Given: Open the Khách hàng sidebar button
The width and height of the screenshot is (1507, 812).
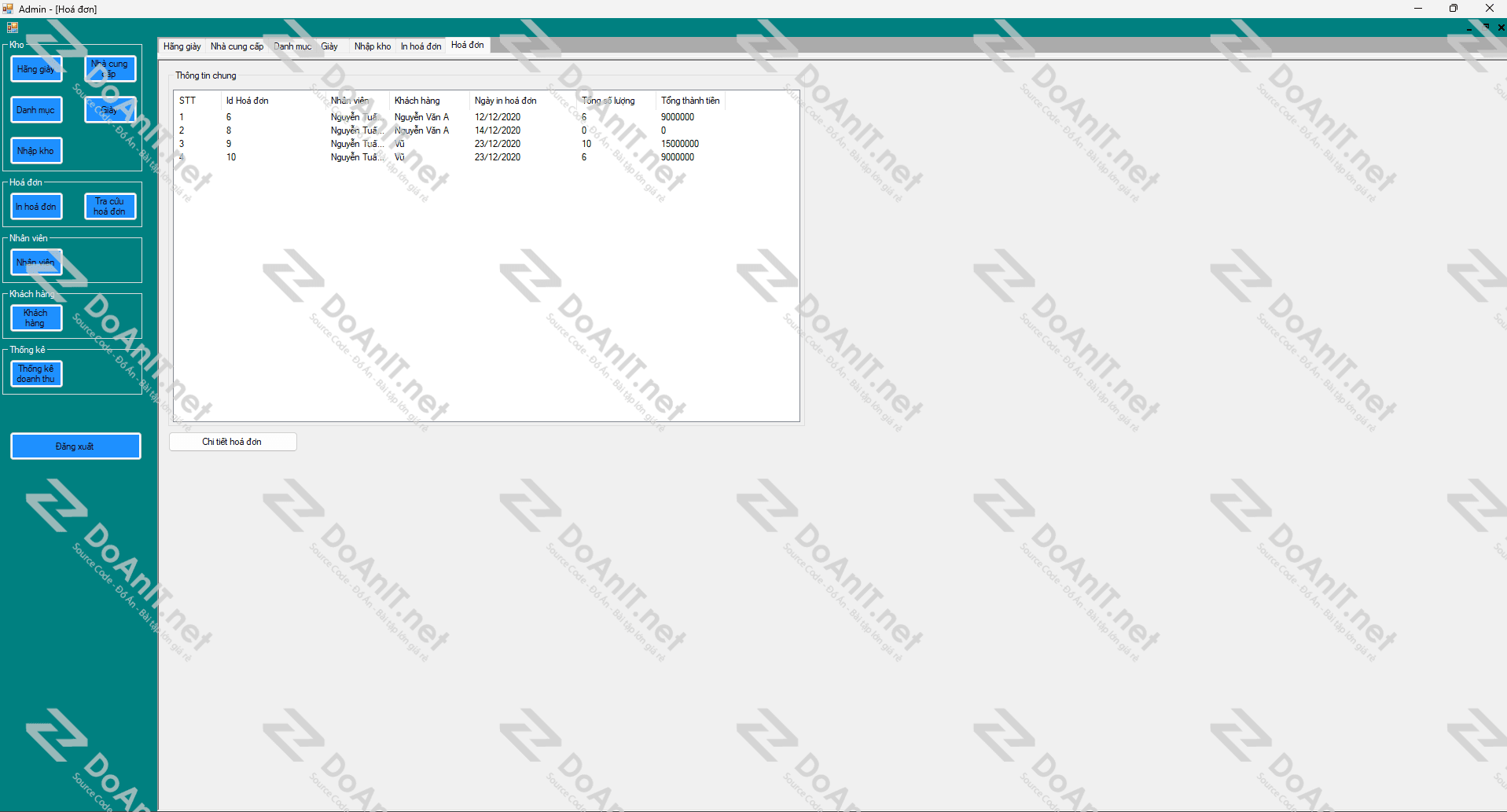Looking at the screenshot, I should (36, 318).
